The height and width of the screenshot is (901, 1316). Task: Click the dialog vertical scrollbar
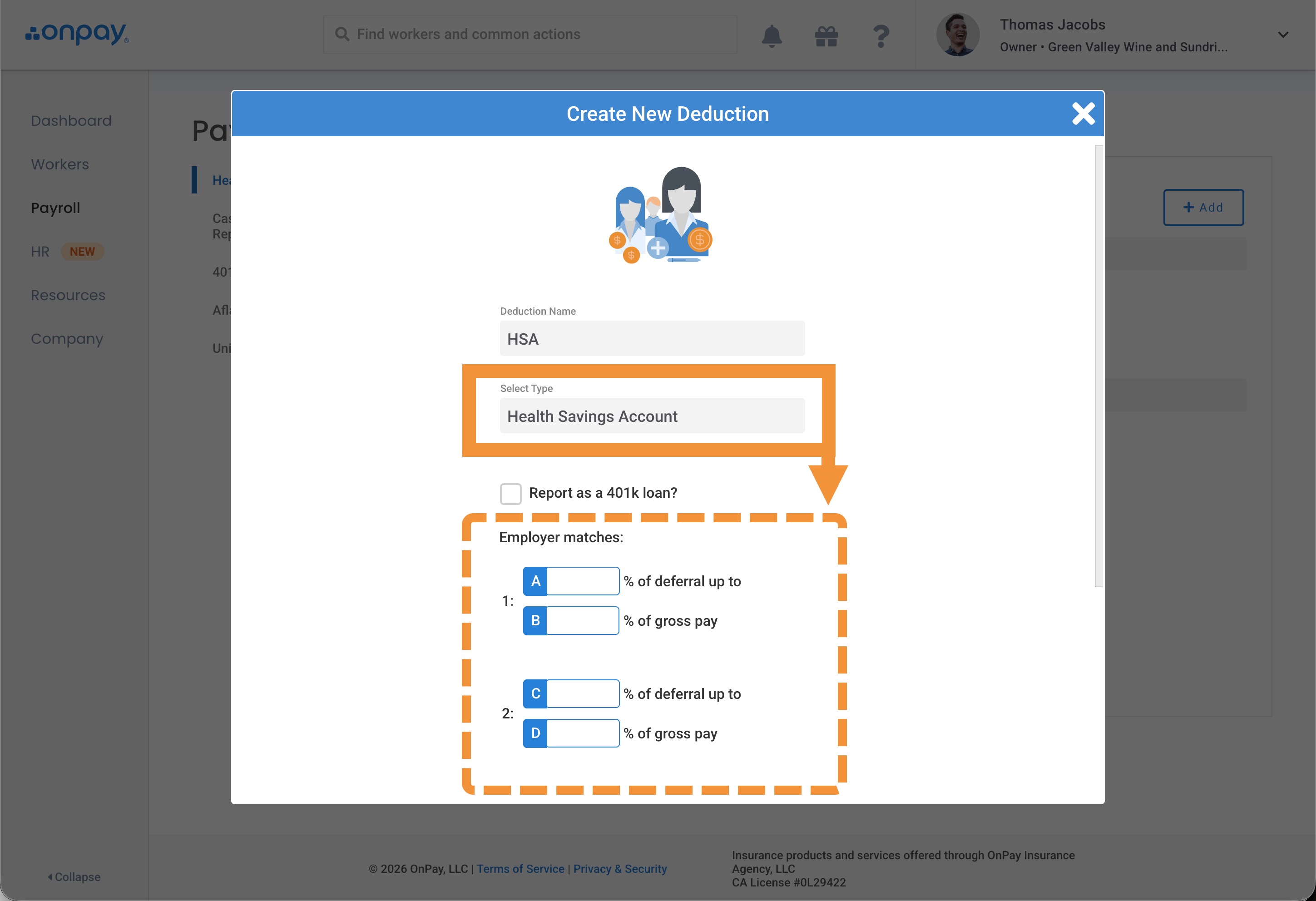(x=1098, y=366)
